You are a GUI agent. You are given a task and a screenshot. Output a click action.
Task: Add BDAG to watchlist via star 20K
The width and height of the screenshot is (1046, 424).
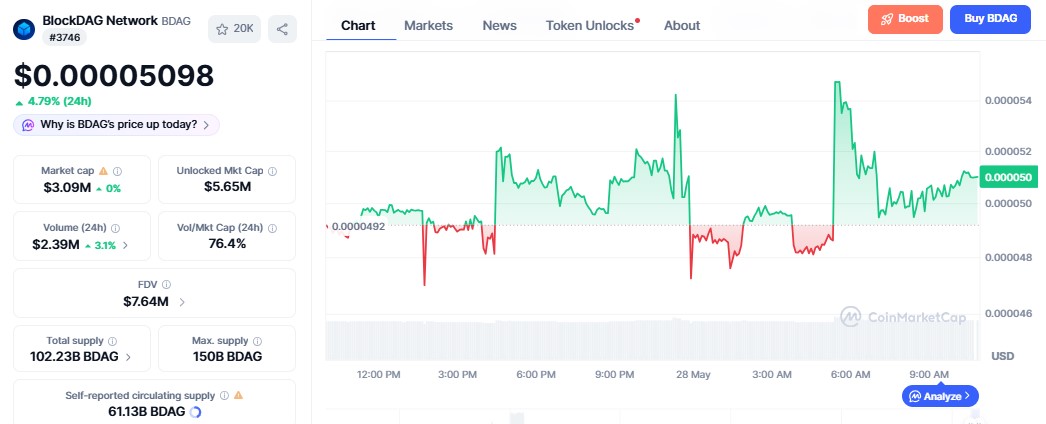(234, 29)
